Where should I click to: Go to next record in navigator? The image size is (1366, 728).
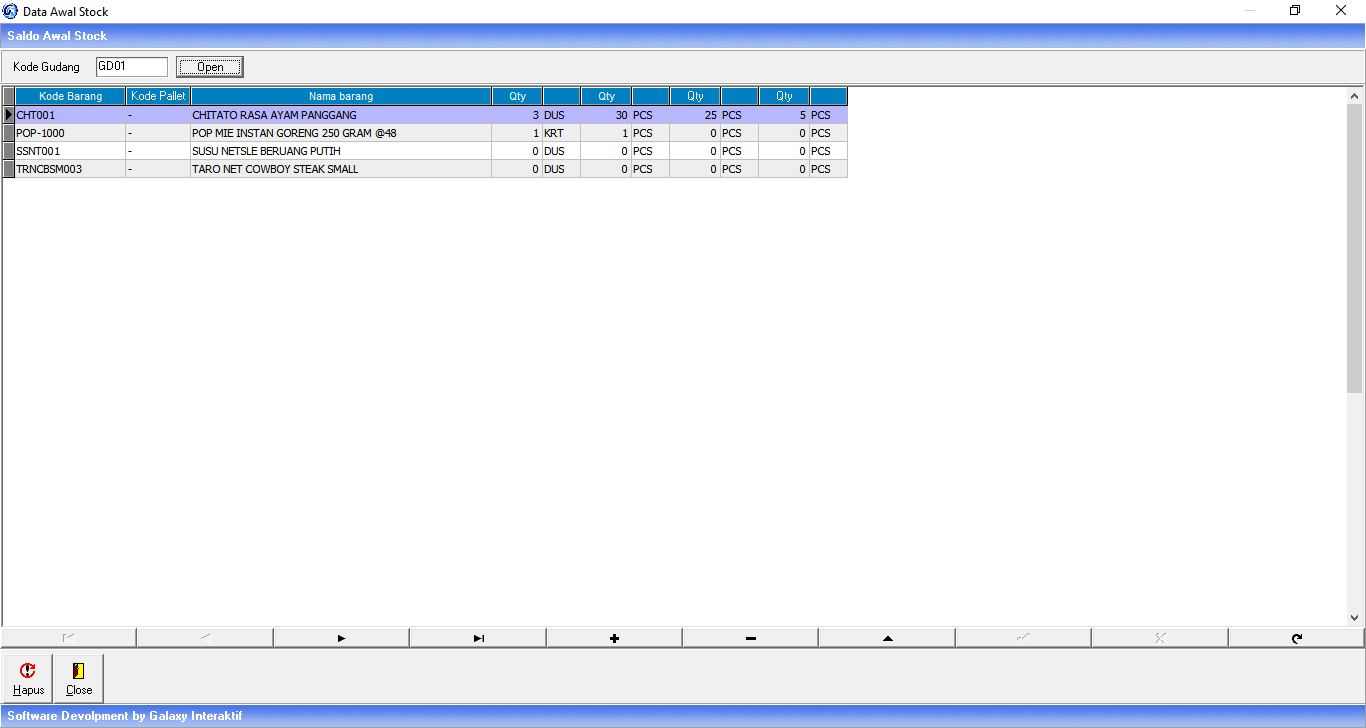coord(341,638)
